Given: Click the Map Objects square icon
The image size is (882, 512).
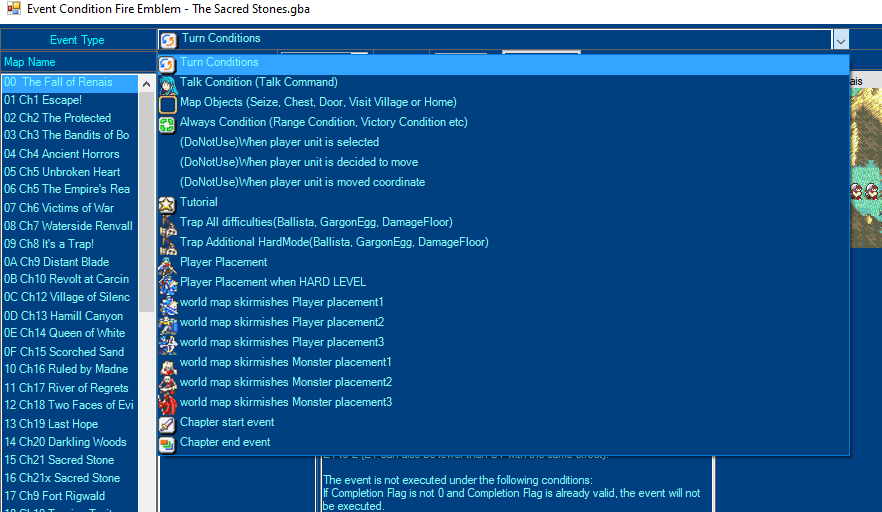Looking at the screenshot, I should point(168,103).
